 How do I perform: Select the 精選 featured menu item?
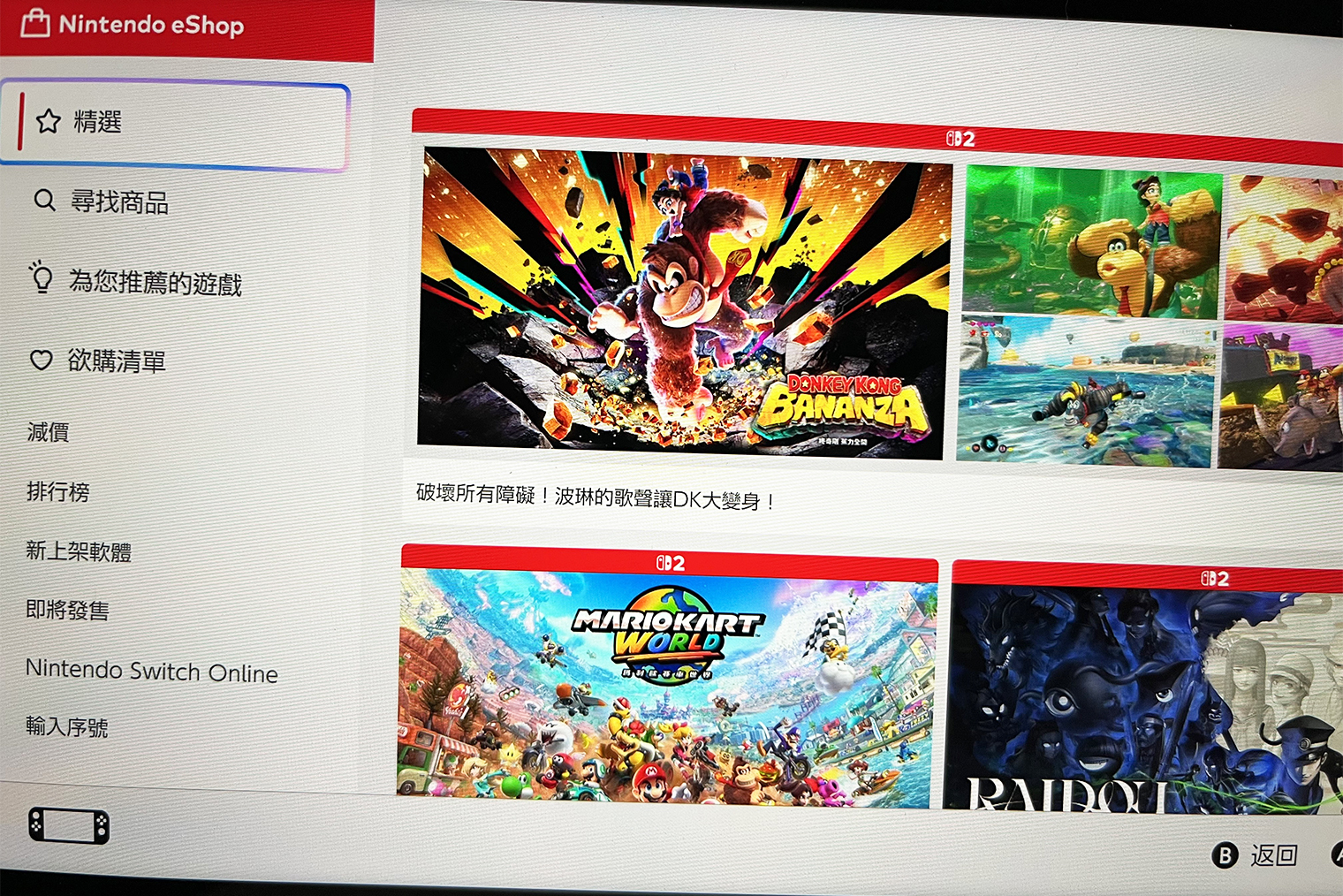click(x=175, y=125)
